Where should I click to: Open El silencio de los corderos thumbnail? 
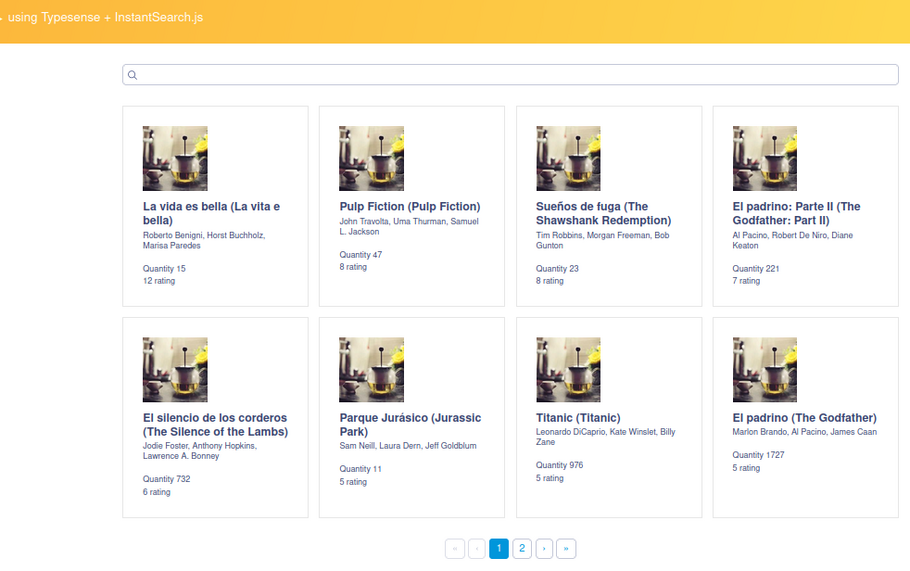pyautogui.click(x=175, y=369)
